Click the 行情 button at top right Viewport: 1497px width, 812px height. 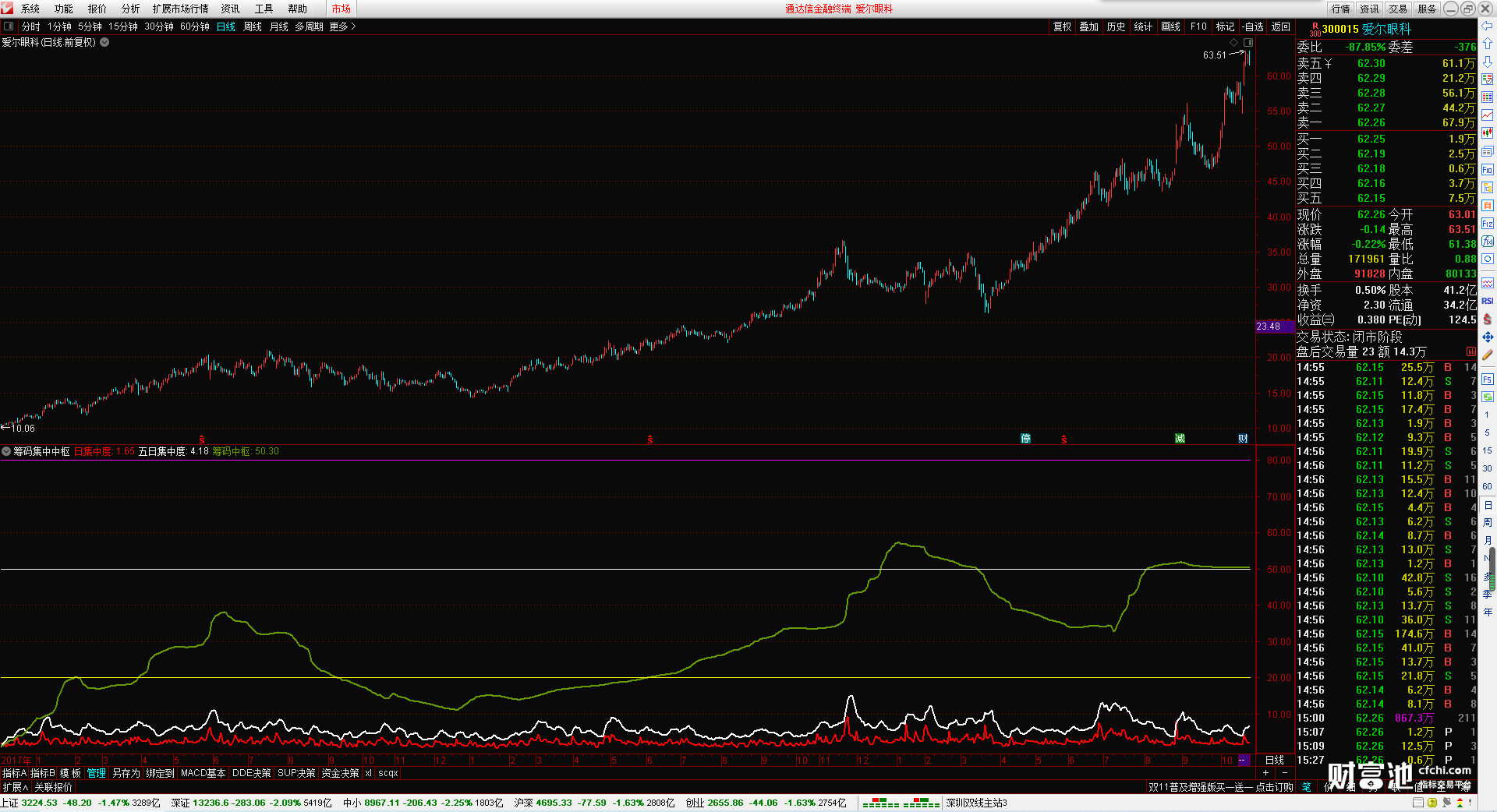pos(1341,9)
